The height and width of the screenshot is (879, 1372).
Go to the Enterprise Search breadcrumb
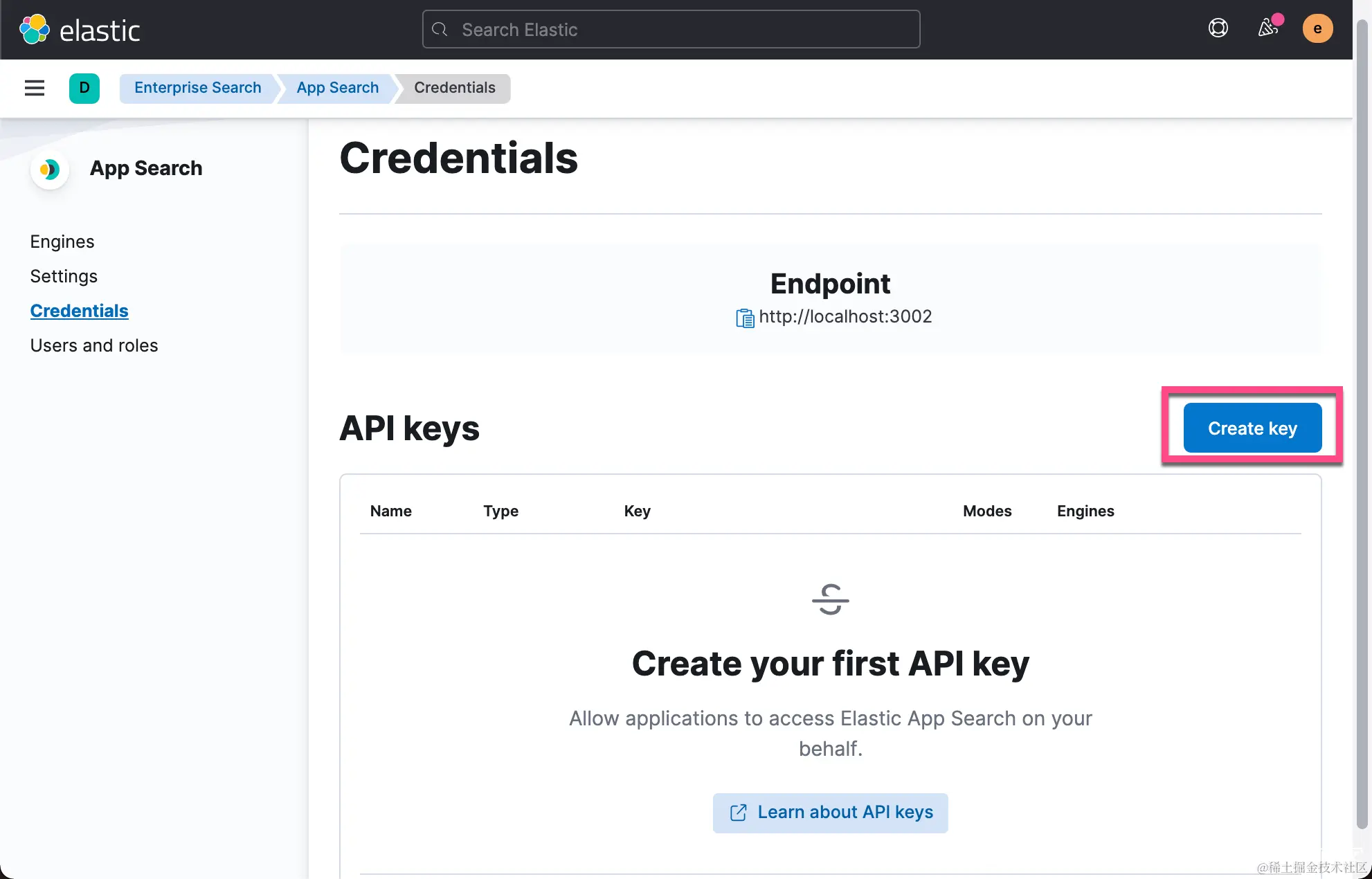(x=197, y=88)
